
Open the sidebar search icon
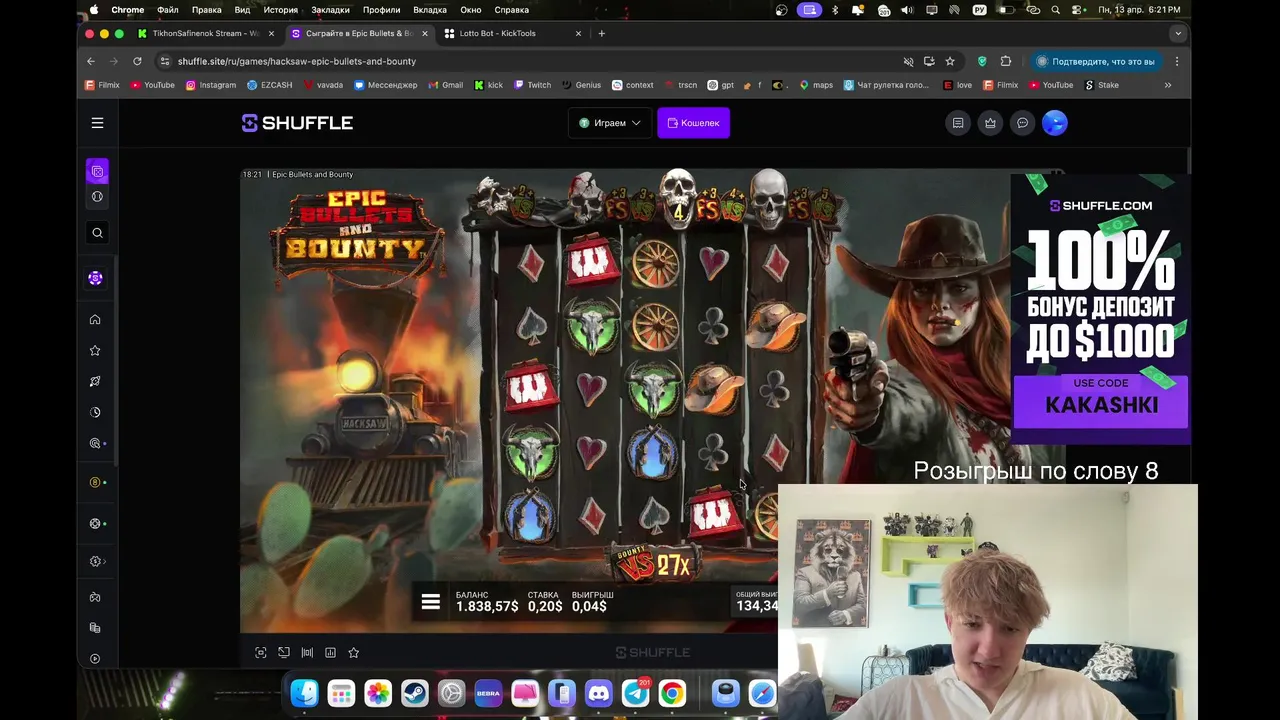click(97, 233)
